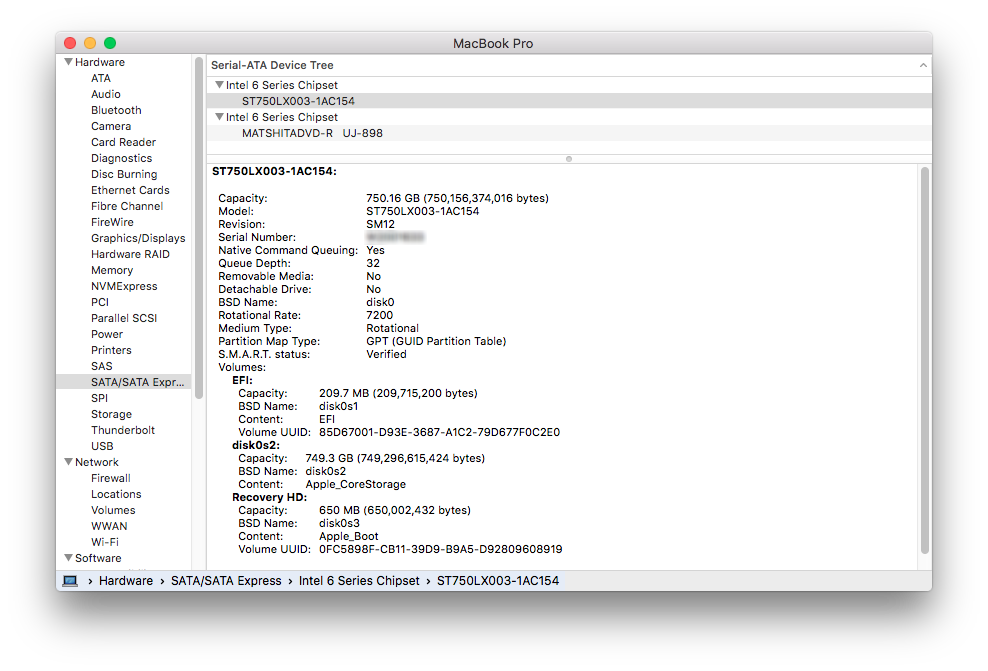This screenshot has width=988, height=671.
Task: Open Locations under Network
Action: click(x=116, y=495)
